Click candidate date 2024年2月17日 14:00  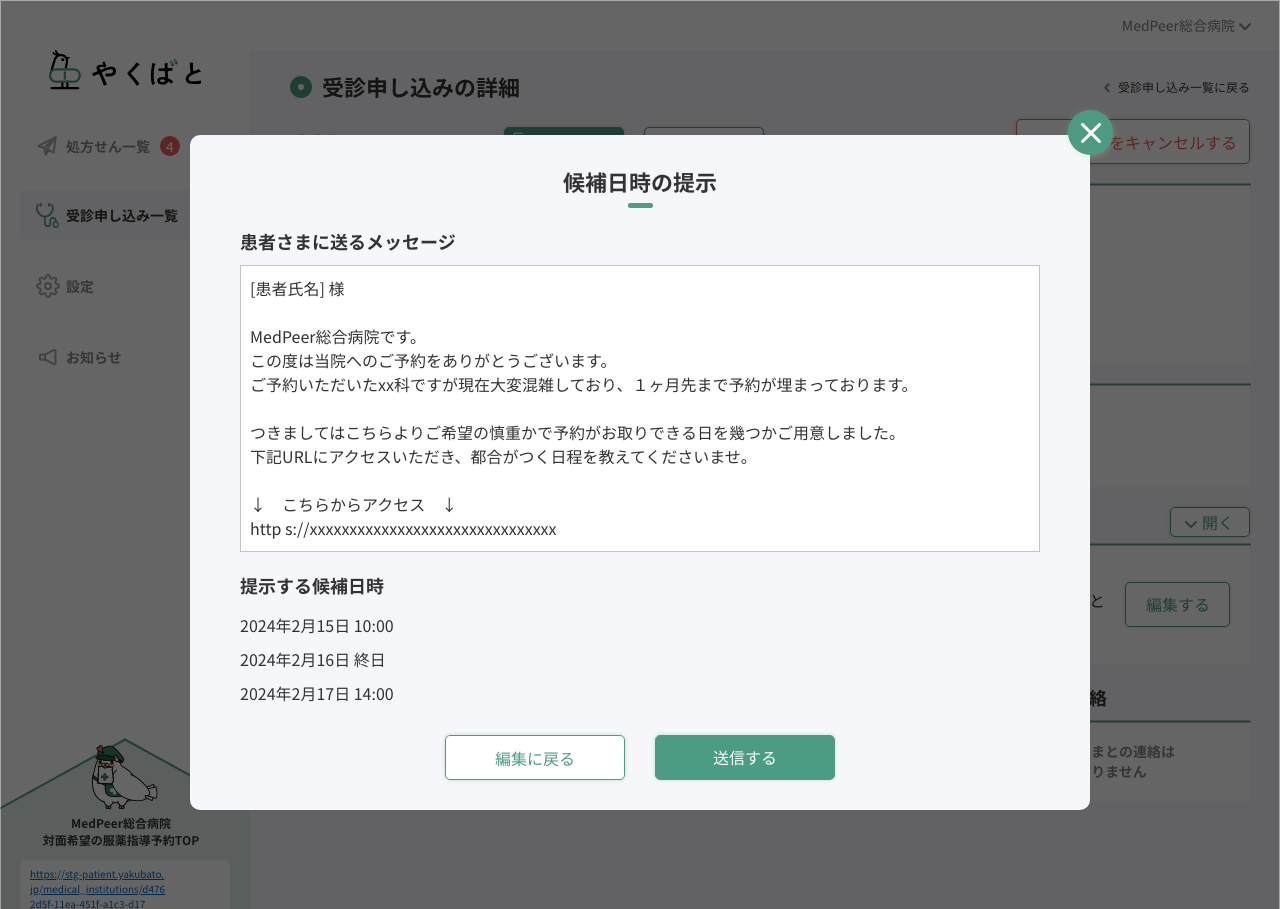(x=317, y=694)
